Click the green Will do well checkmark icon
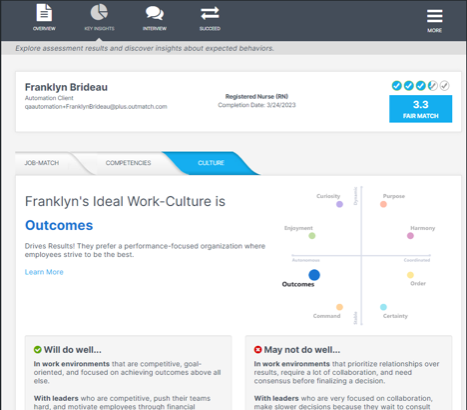The width and height of the screenshot is (467, 410). pos(38,350)
